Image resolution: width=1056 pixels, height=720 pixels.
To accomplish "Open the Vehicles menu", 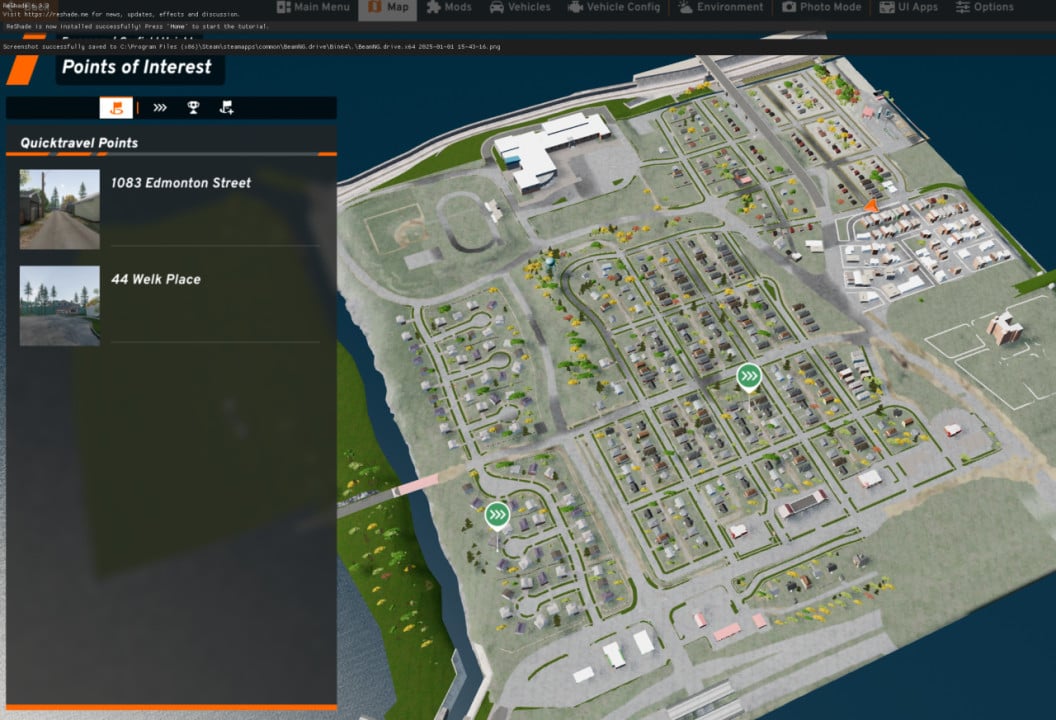I will [520, 7].
